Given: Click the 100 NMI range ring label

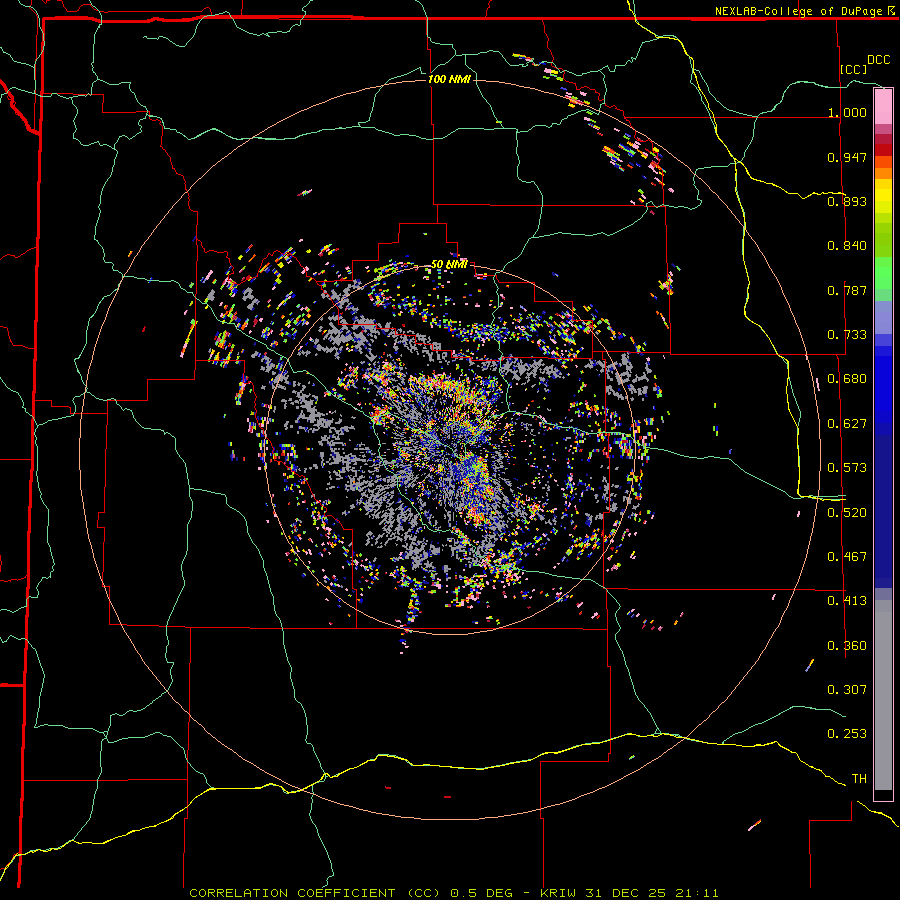Looking at the screenshot, I should (449, 79).
